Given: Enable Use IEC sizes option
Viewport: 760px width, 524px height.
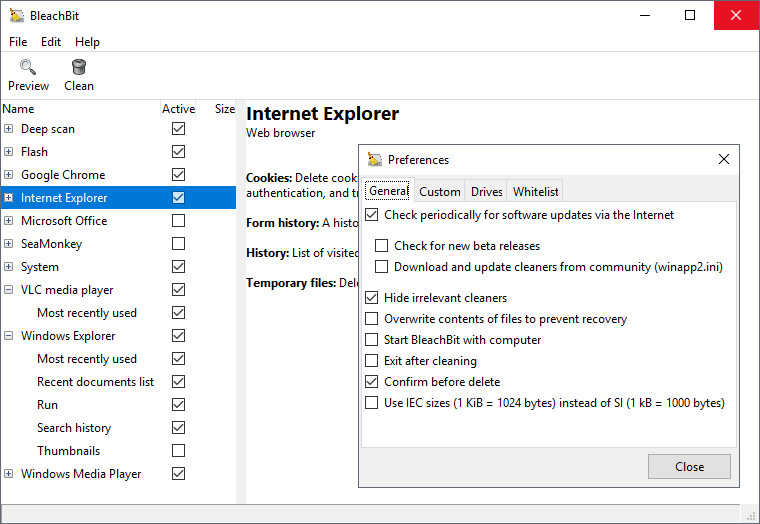Looking at the screenshot, I should click(x=372, y=402).
